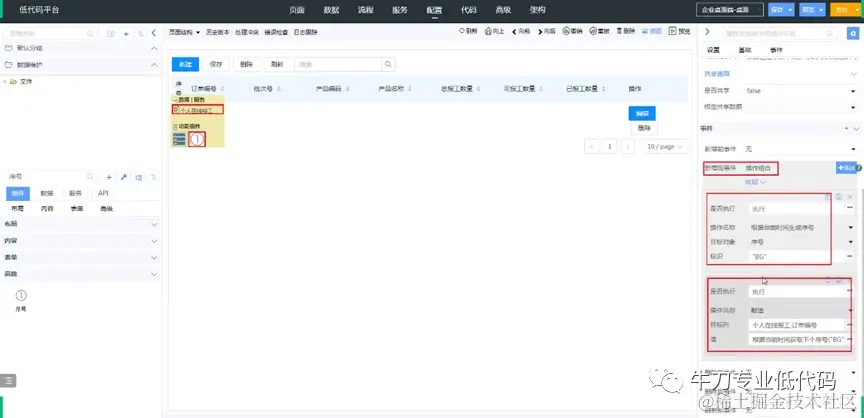The image size is (864, 418).
Task: Click the folder icon beside left search box
Action: point(111,34)
